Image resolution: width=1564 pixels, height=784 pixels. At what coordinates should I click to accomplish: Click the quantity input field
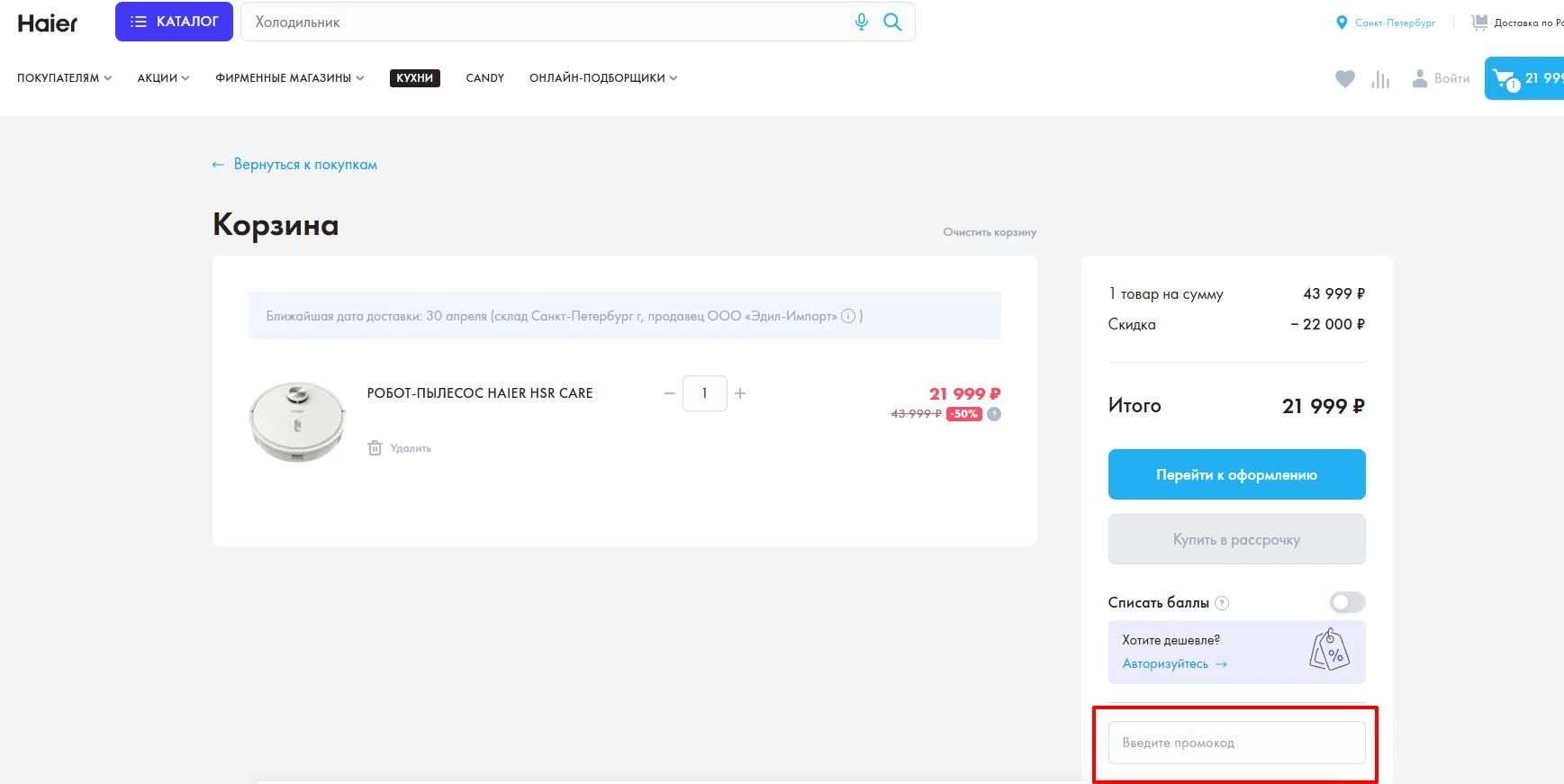tap(705, 393)
